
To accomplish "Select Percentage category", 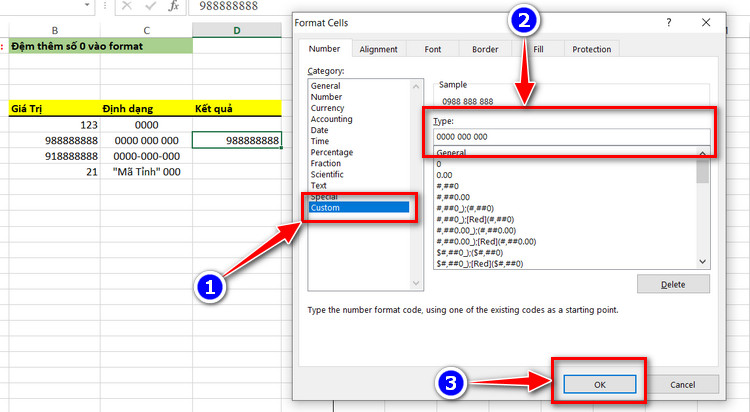I will 332,152.
